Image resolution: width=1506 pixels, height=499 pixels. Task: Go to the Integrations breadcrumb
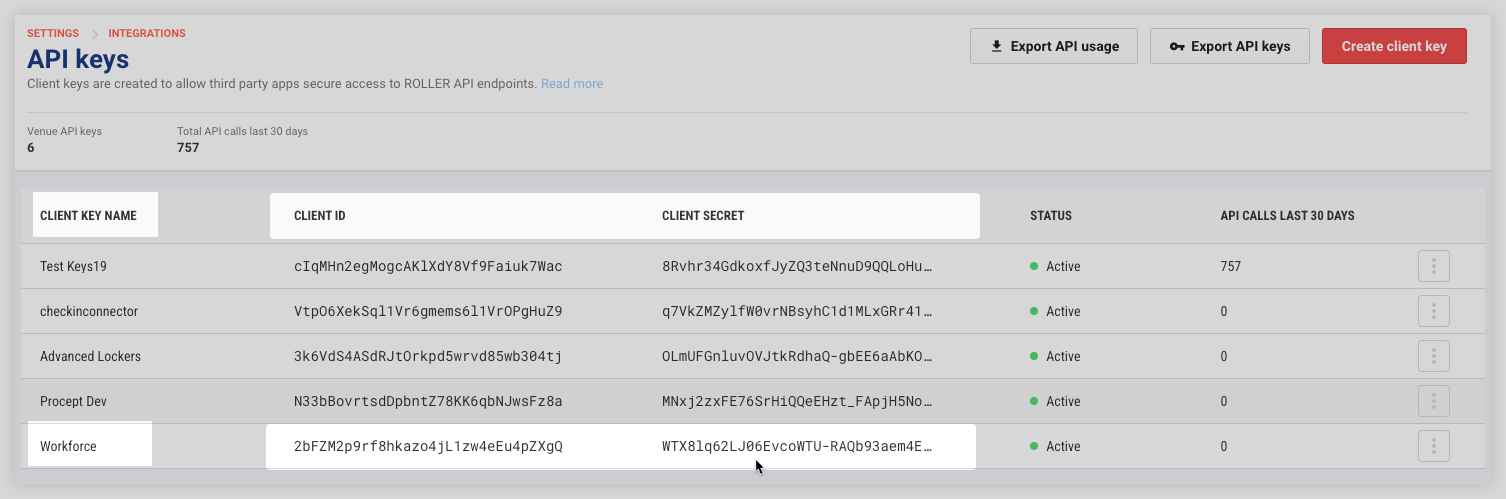(x=147, y=33)
